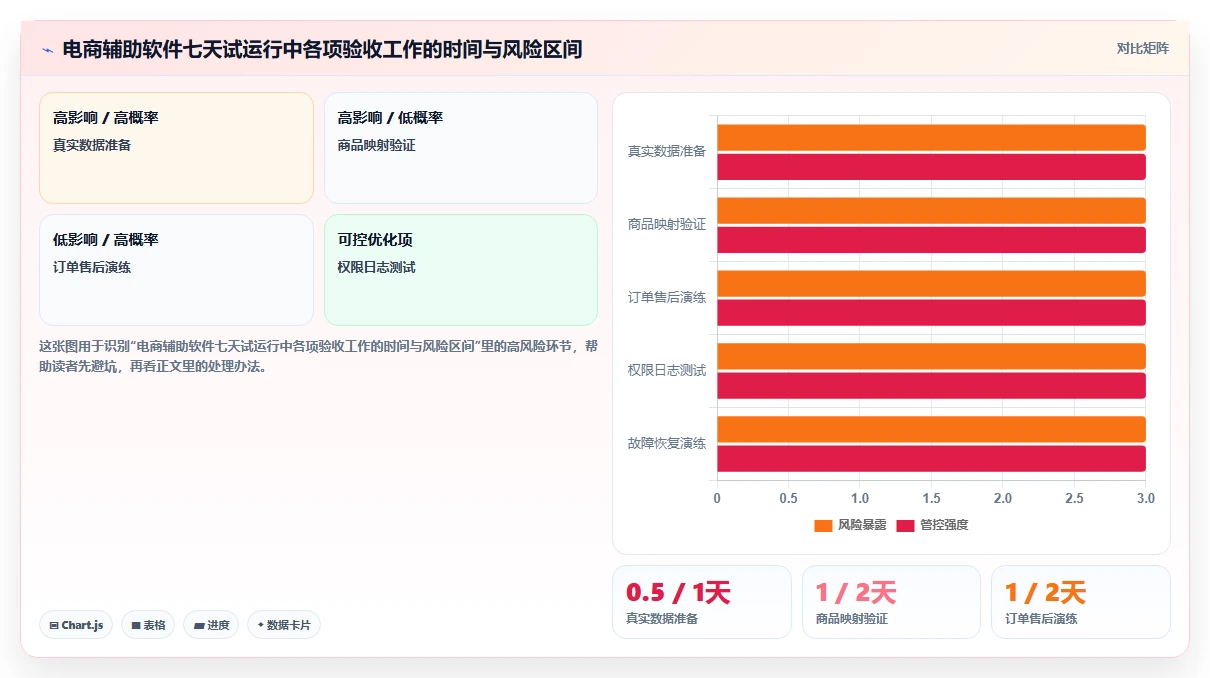The image size is (1210, 678).
Task: Click the 商品映射验证 chart axis label
Action: click(666, 225)
